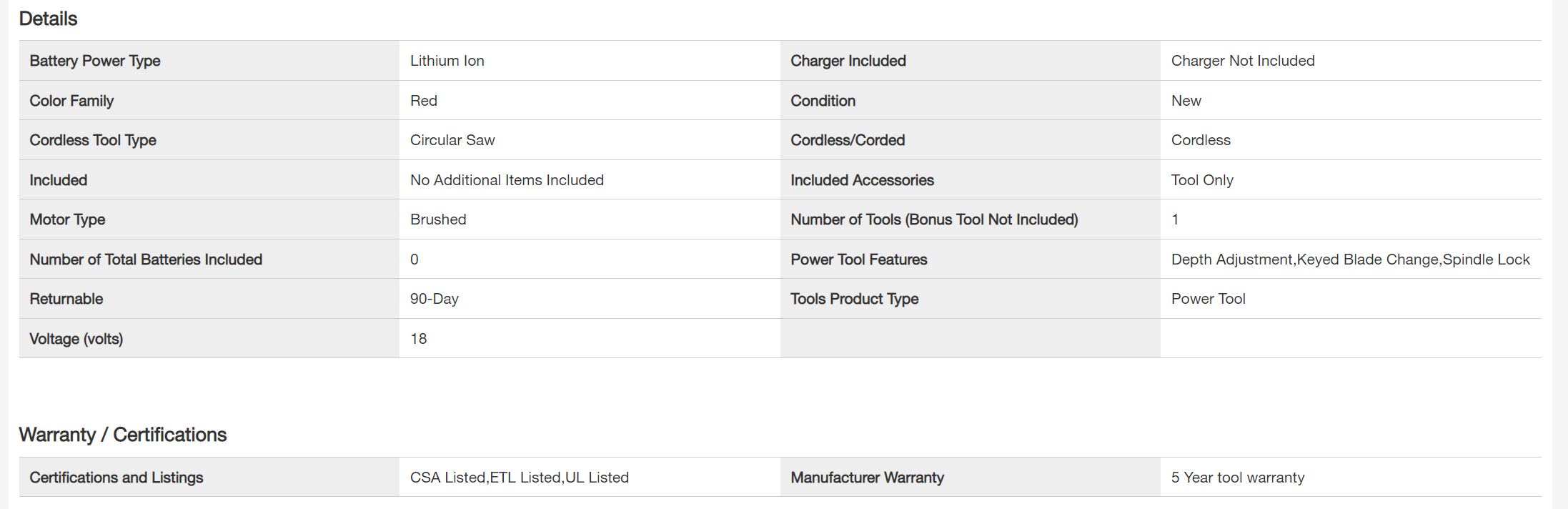Click the Condition label cell
The width and height of the screenshot is (1568, 509).
pos(823,101)
